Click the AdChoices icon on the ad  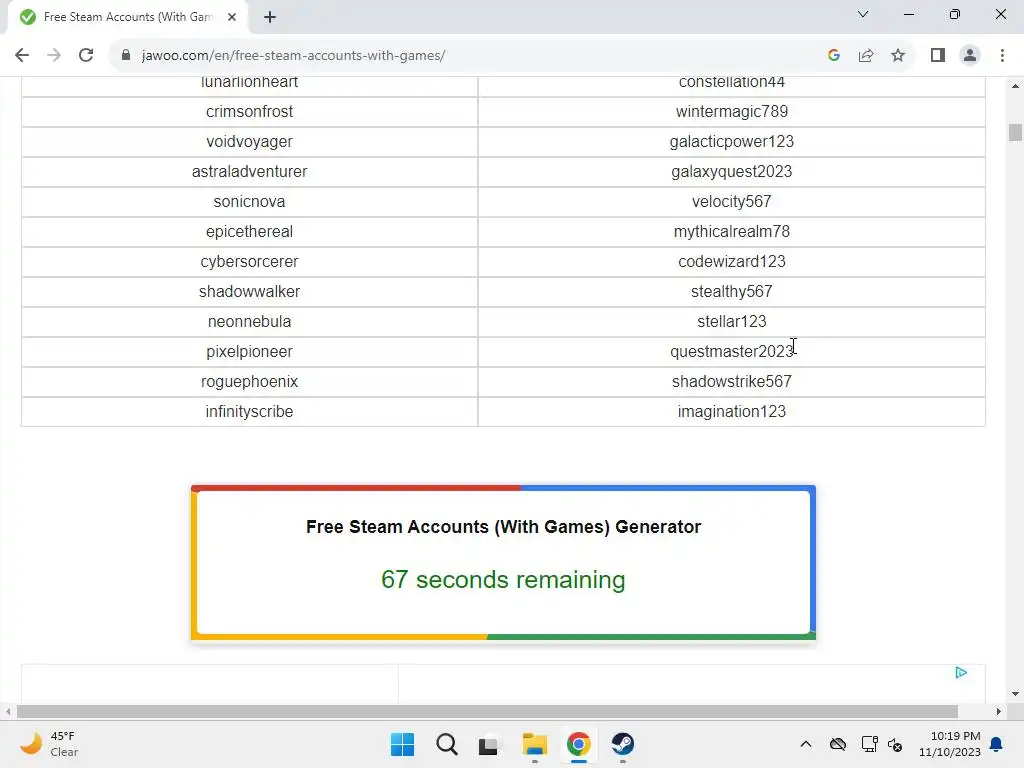tap(961, 673)
